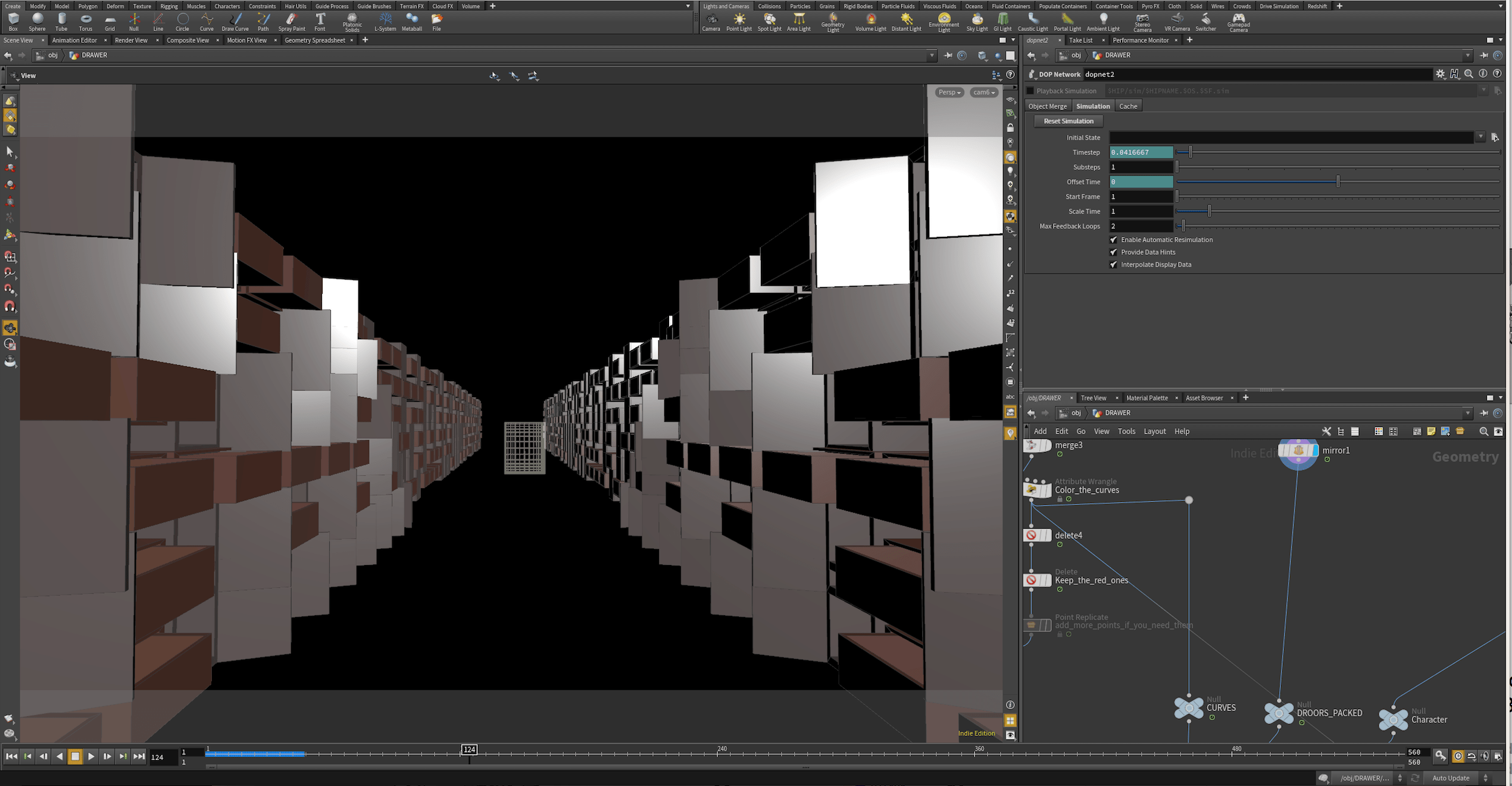1512x786 pixels.
Task: Expand the Initial State dropdown arrow
Action: 1480,138
